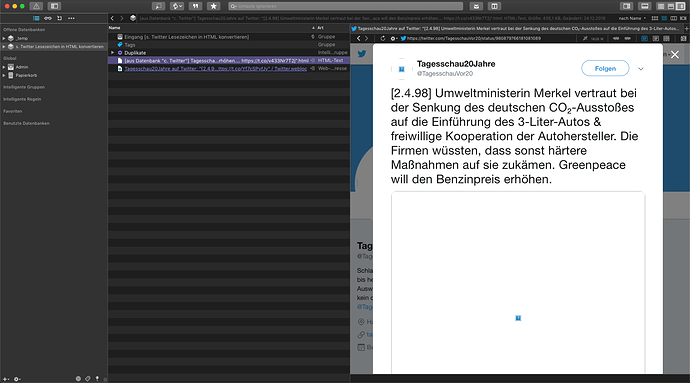690x383 pixels.
Task: Open the add (+) menu at sidebar bottom
Action: point(6,379)
